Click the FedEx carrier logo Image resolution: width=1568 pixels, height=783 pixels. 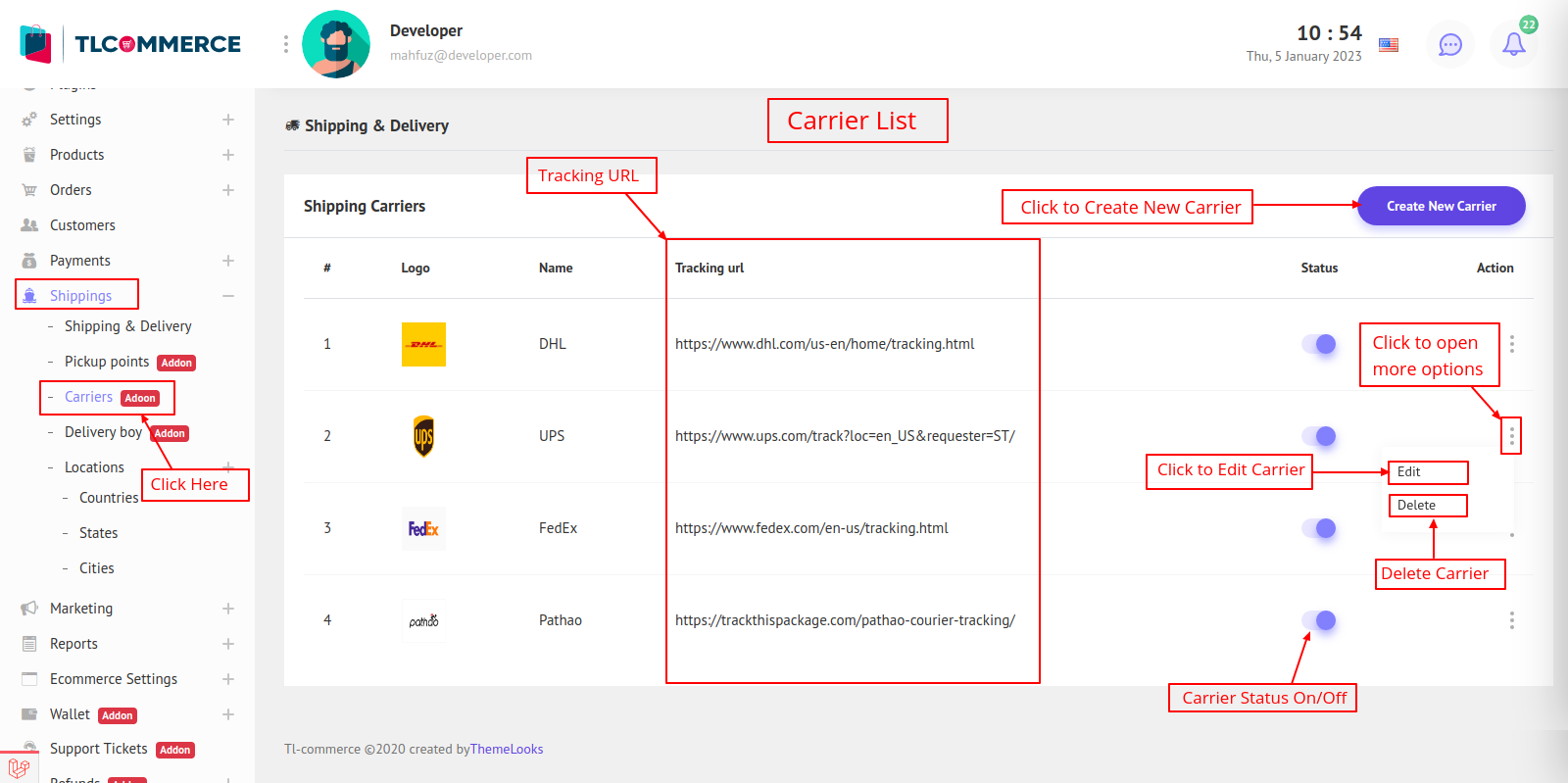[423, 528]
